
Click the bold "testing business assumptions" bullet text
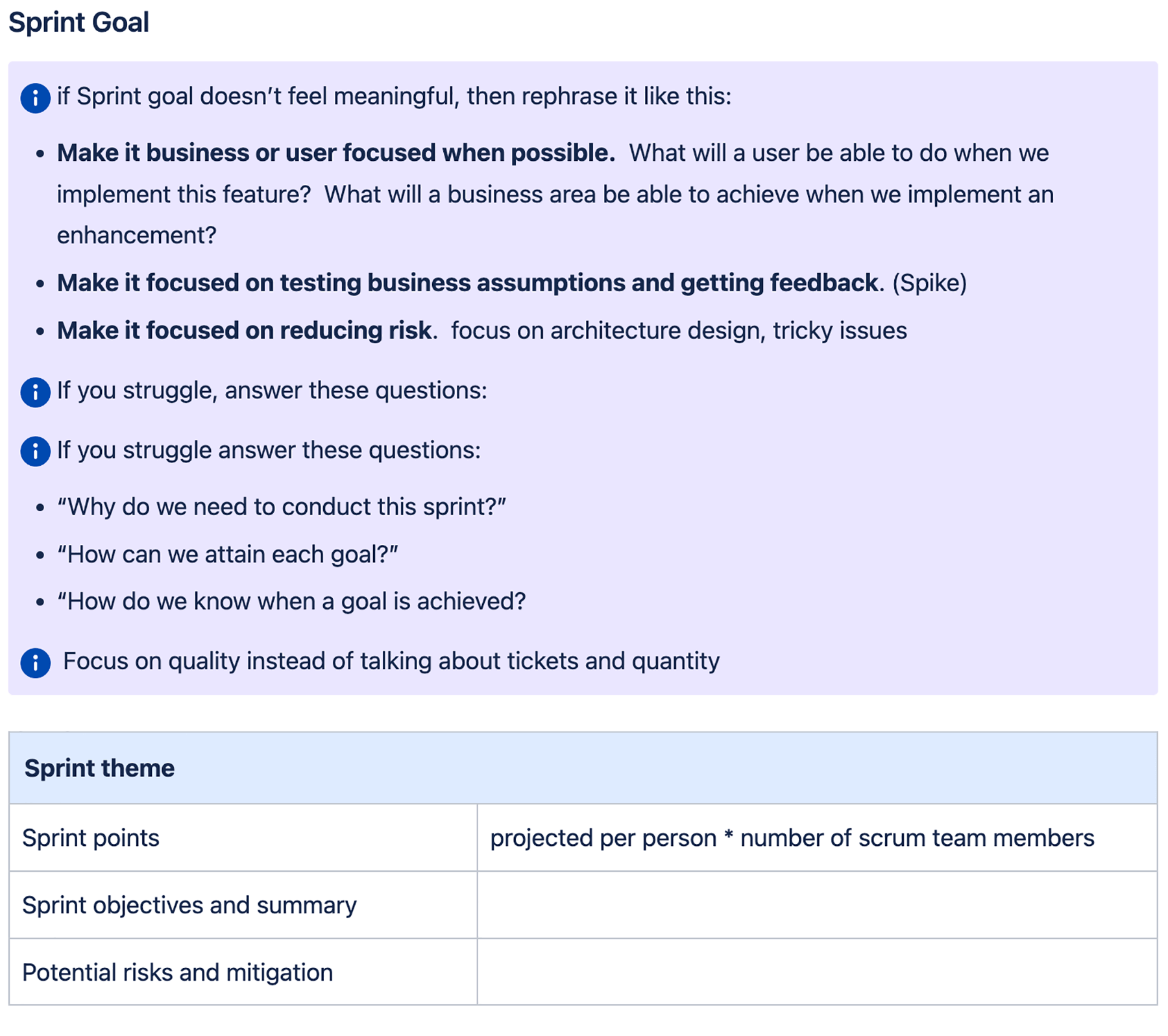[x=467, y=283]
